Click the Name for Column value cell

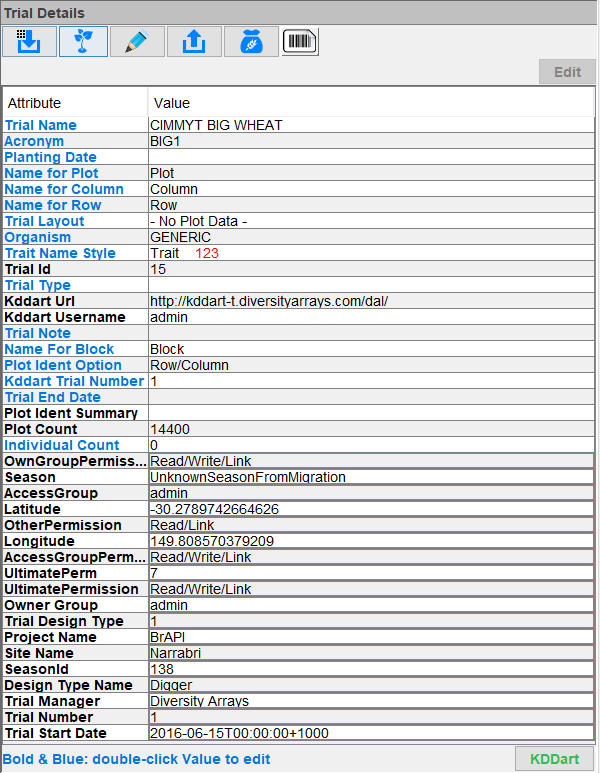pos(371,189)
